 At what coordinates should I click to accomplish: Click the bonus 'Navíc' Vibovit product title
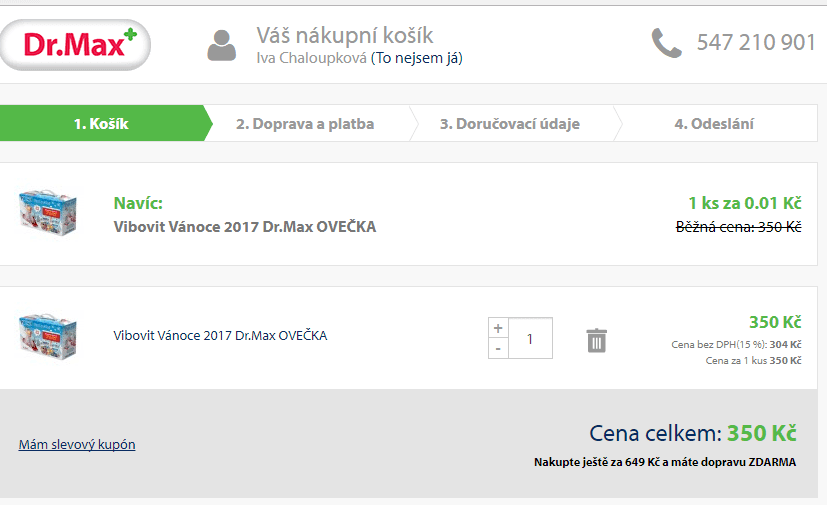click(245, 227)
